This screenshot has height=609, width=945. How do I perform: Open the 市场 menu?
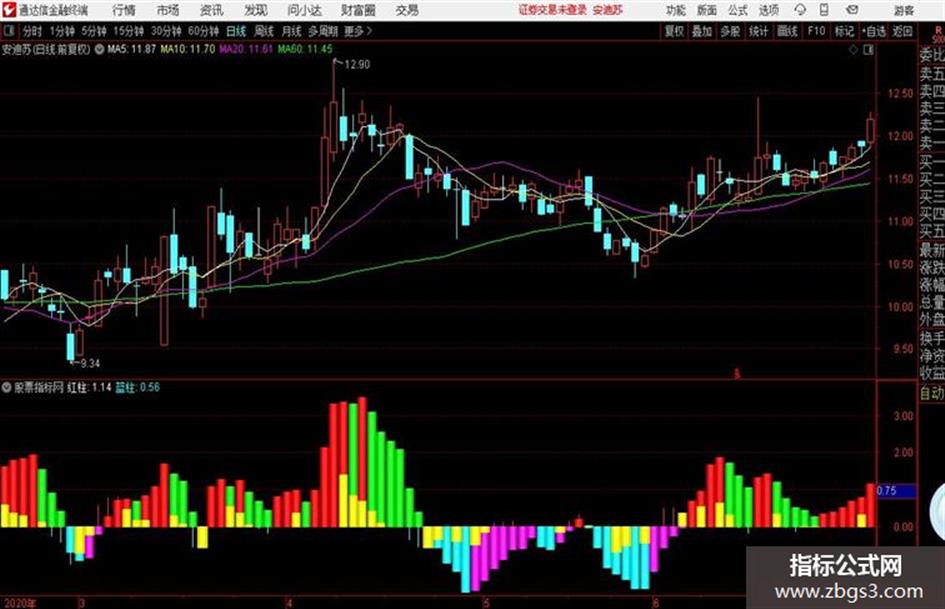[x=168, y=10]
